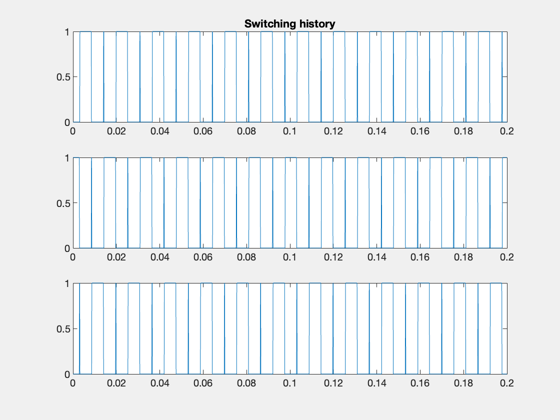The image size is (560, 420).
Task: Click the 0.5 y-axis tick of second subplot
Action: 63,203
